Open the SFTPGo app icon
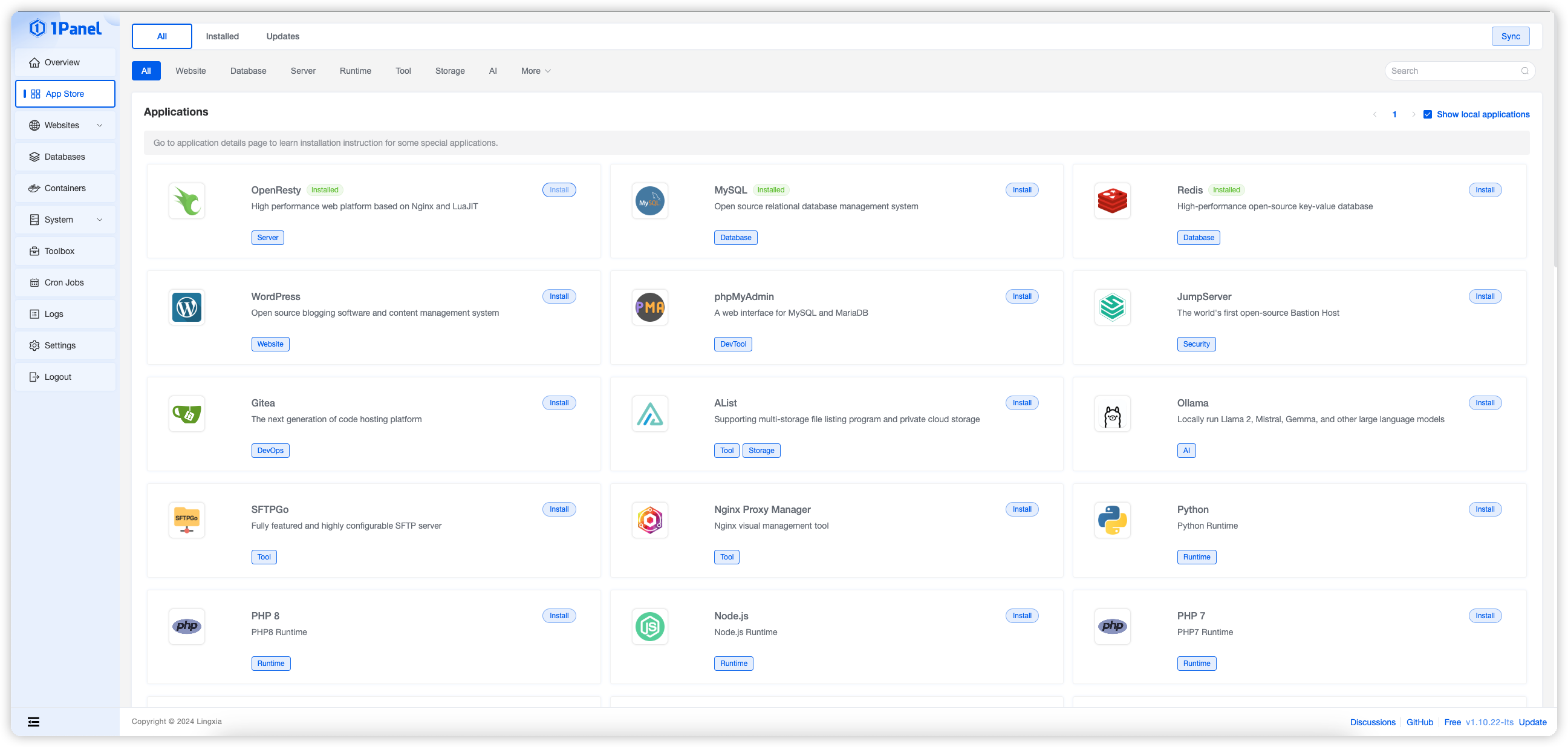Image resolution: width=1568 pixels, height=747 pixels. (187, 521)
